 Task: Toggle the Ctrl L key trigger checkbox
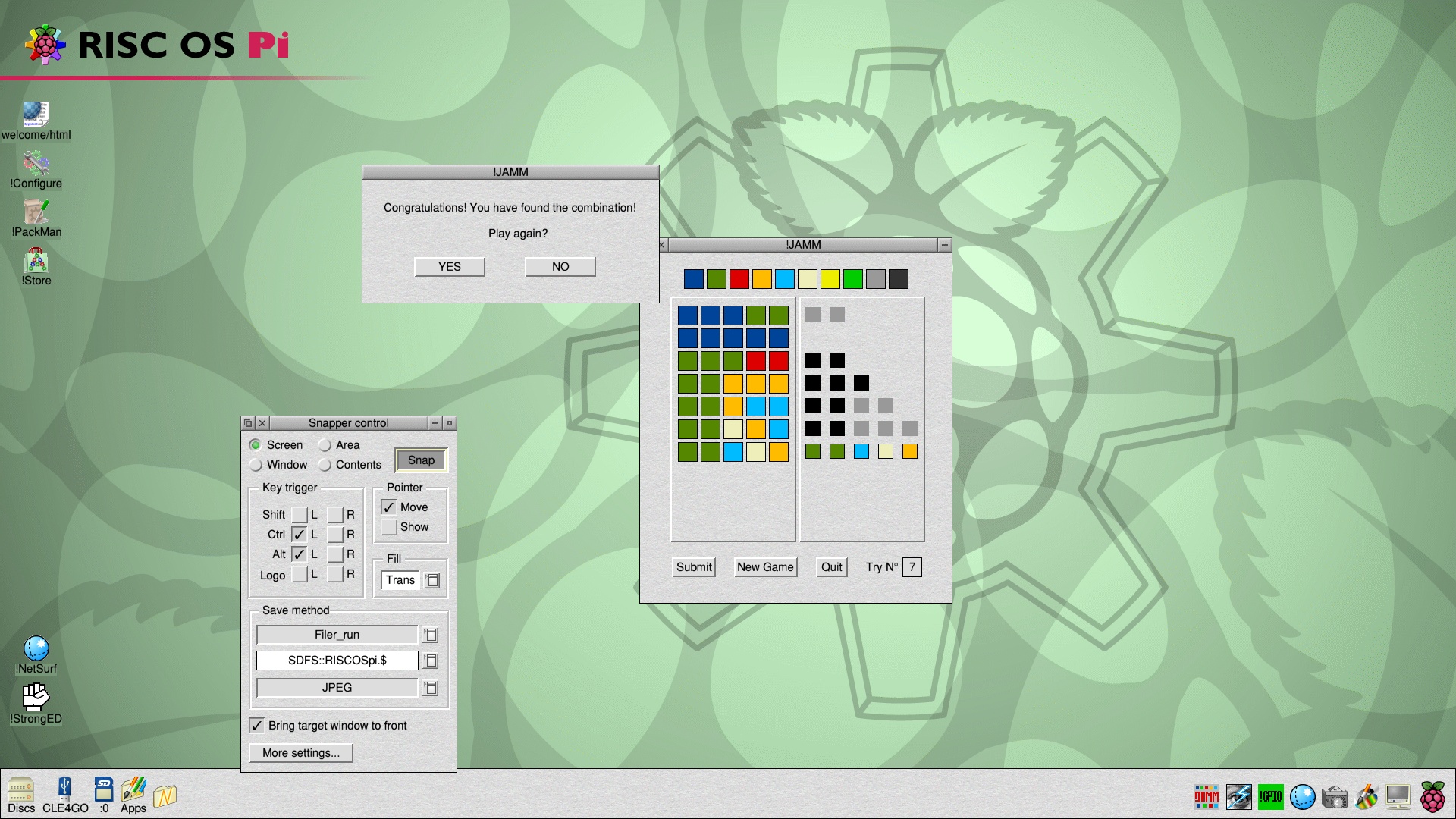click(300, 535)
